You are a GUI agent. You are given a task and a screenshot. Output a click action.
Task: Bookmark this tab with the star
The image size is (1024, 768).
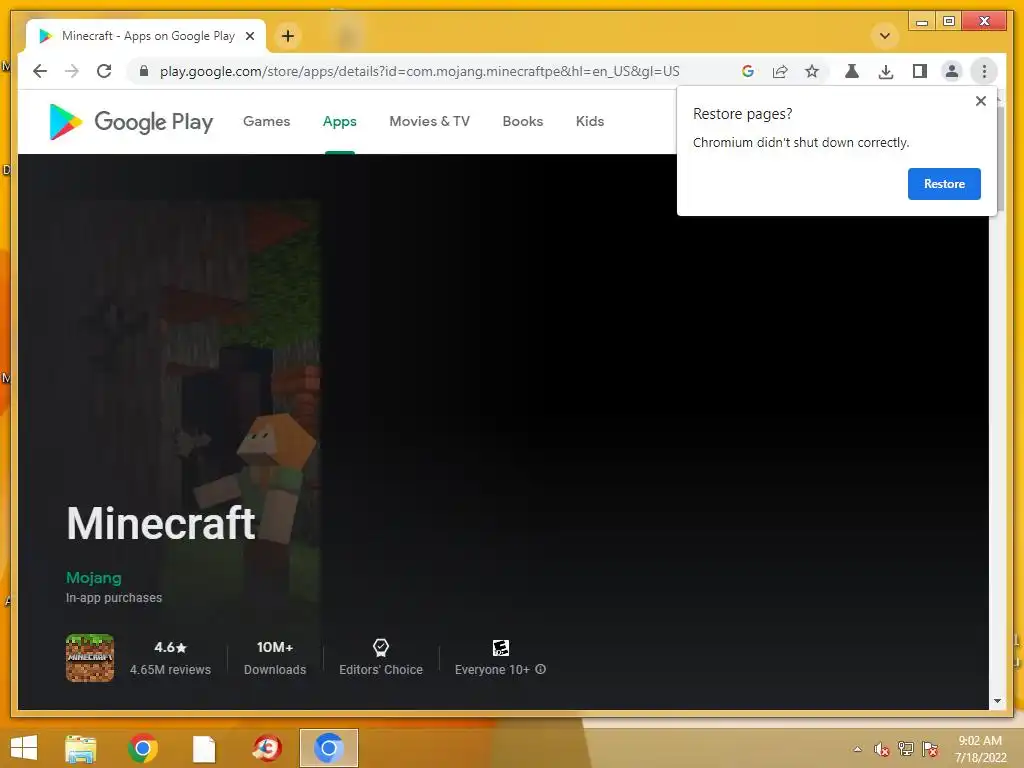(x=812, y=71)
